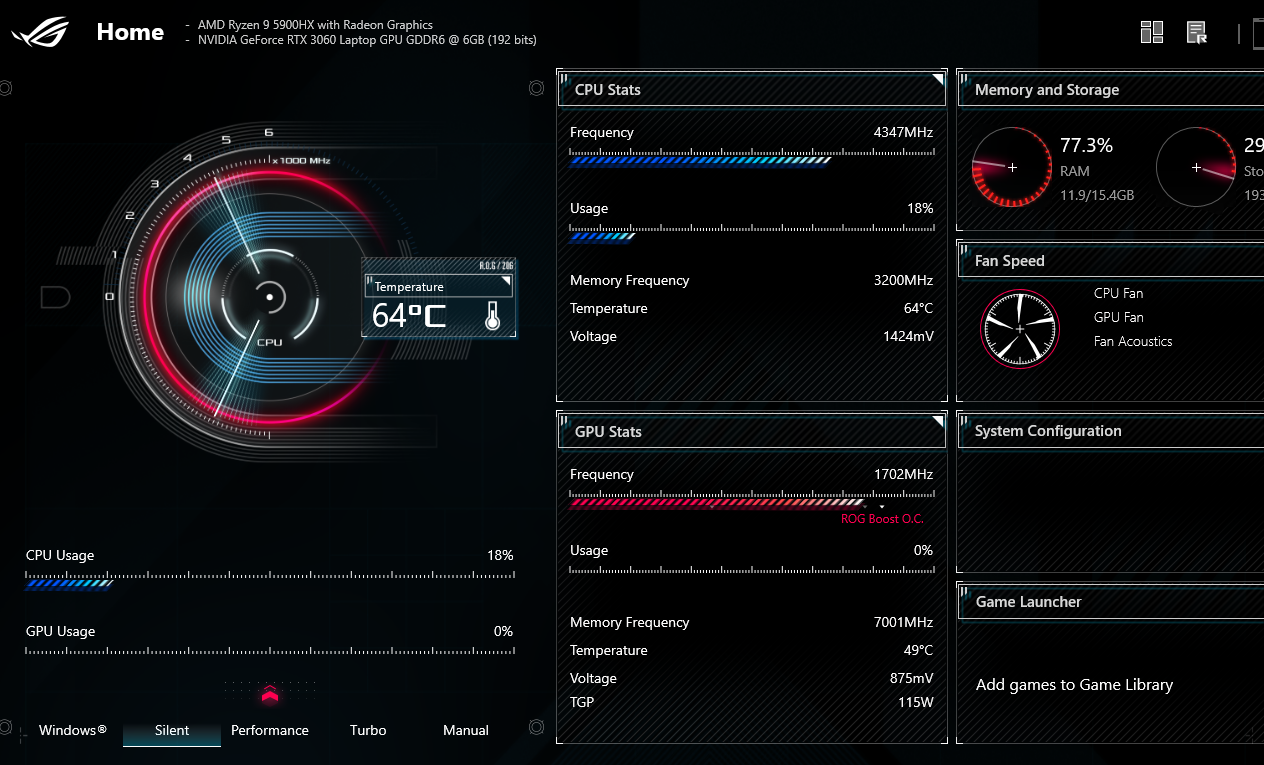Grab the drag handle on System Configuration panel

click(964, 420)
